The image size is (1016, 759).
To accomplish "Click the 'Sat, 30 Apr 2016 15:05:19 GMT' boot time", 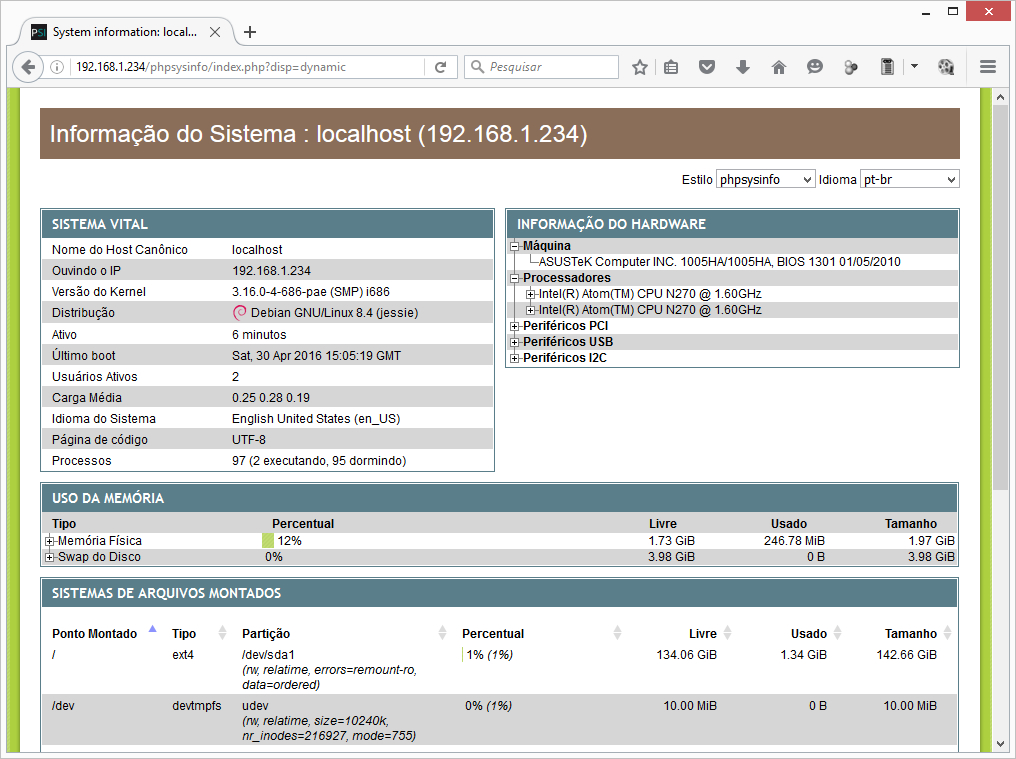I will (316, 356).
